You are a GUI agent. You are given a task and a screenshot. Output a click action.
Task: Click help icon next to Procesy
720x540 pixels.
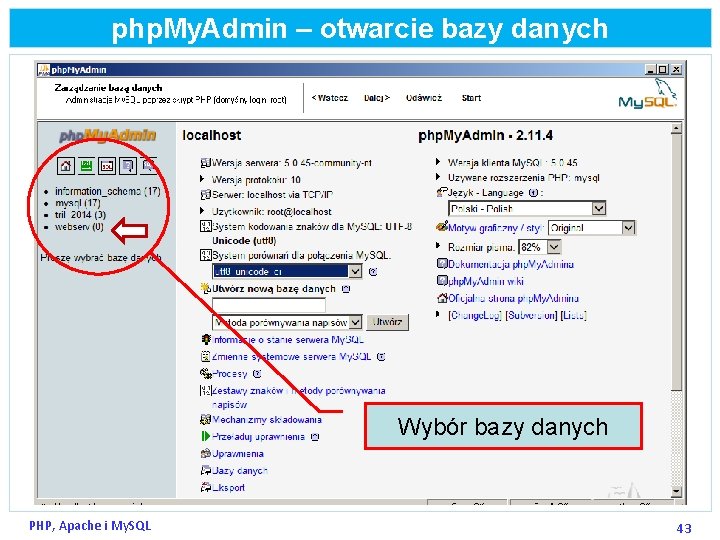257,374
